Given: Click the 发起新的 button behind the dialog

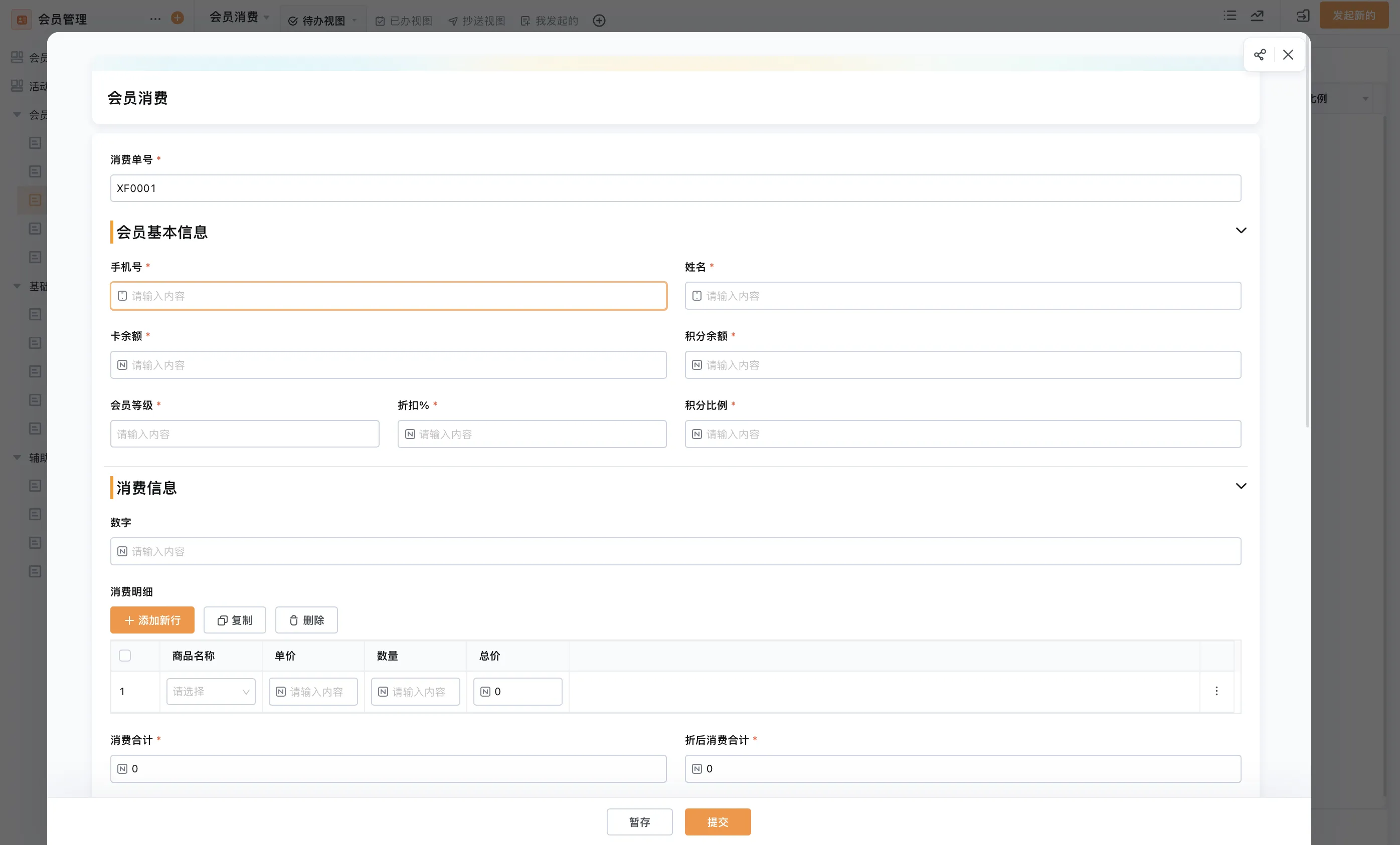Looking at the screenshot, I should tap(1354, 16).
